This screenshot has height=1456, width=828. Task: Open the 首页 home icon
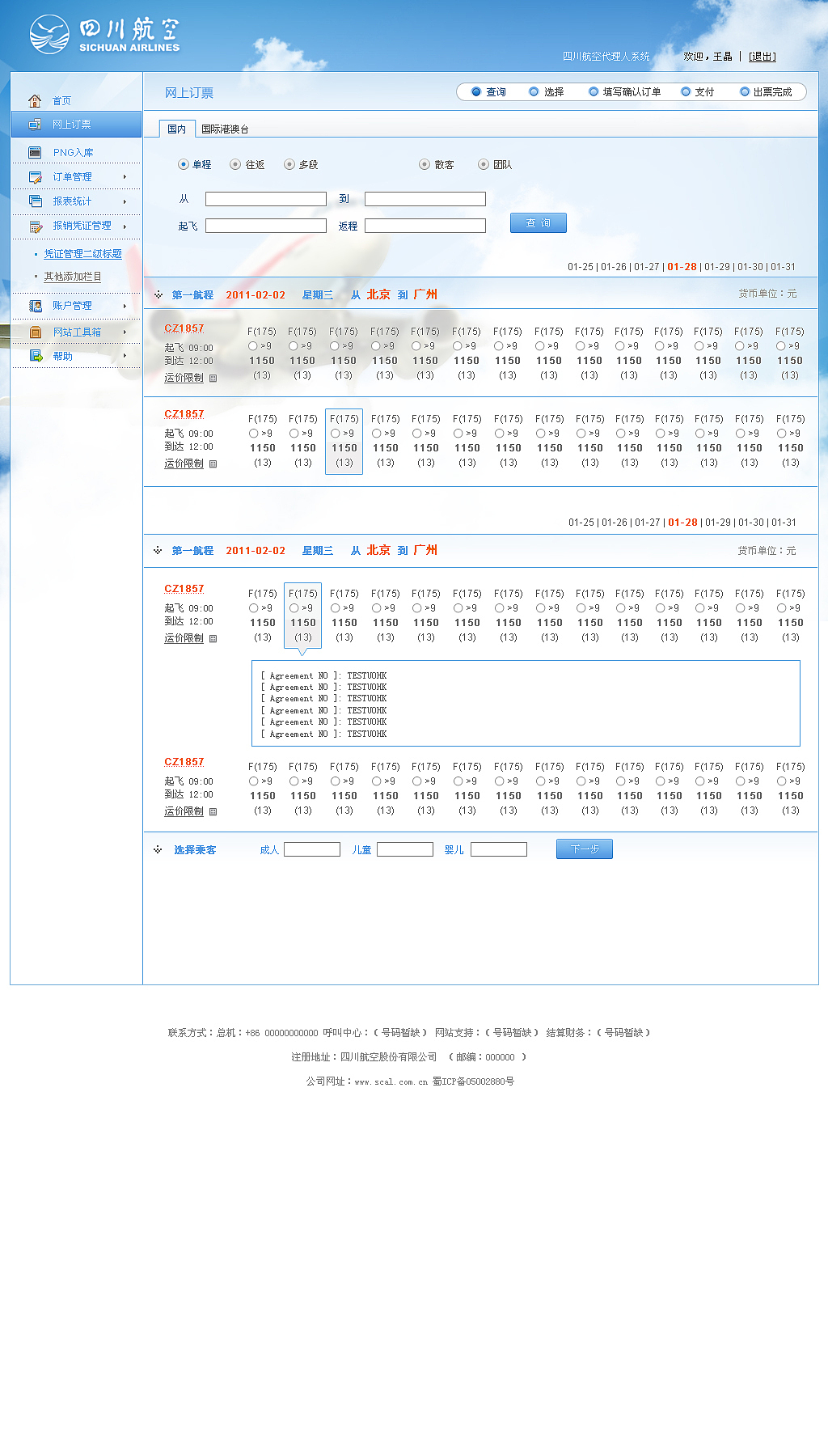click(35, 101)
